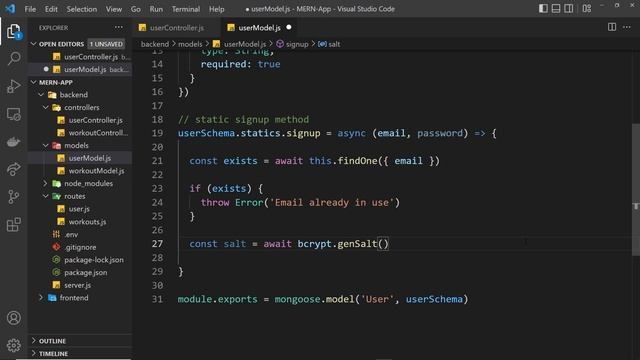640x360 pixels.
Task: Open the Help menu
Action: tap(217, 9)
